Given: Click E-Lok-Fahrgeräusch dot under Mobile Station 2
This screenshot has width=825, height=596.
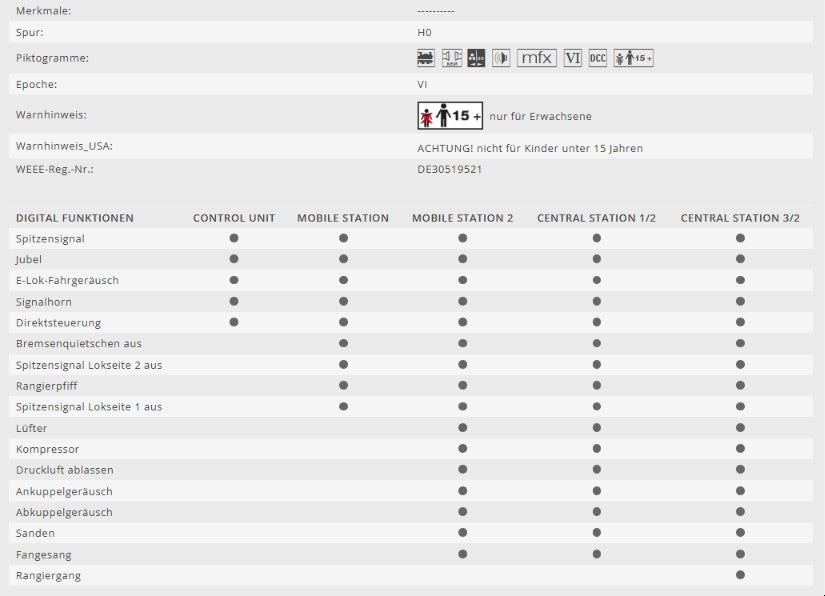Looking at the screenshot, I should click(462, 280).
